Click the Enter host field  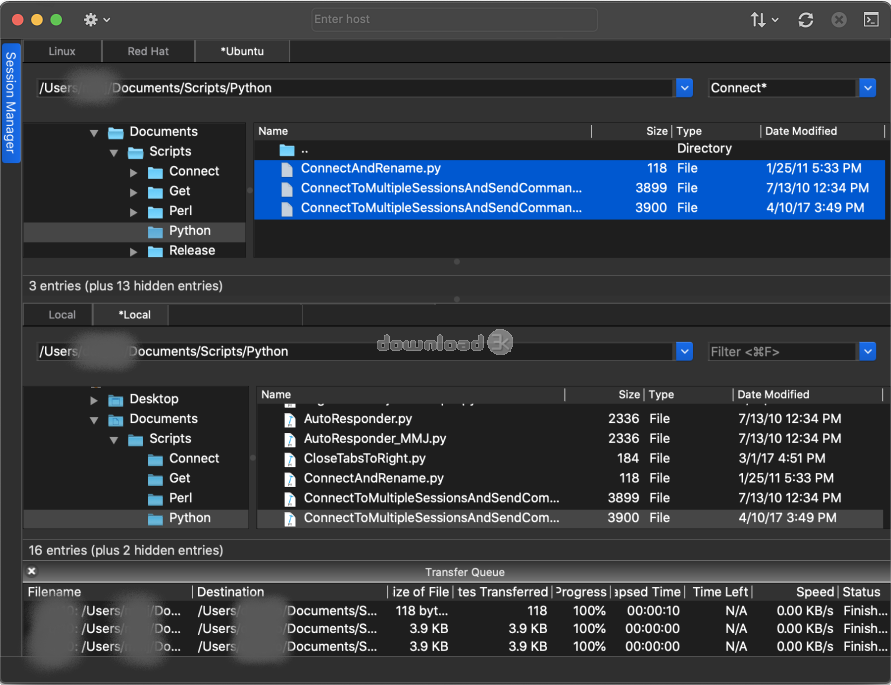[455, 19]
